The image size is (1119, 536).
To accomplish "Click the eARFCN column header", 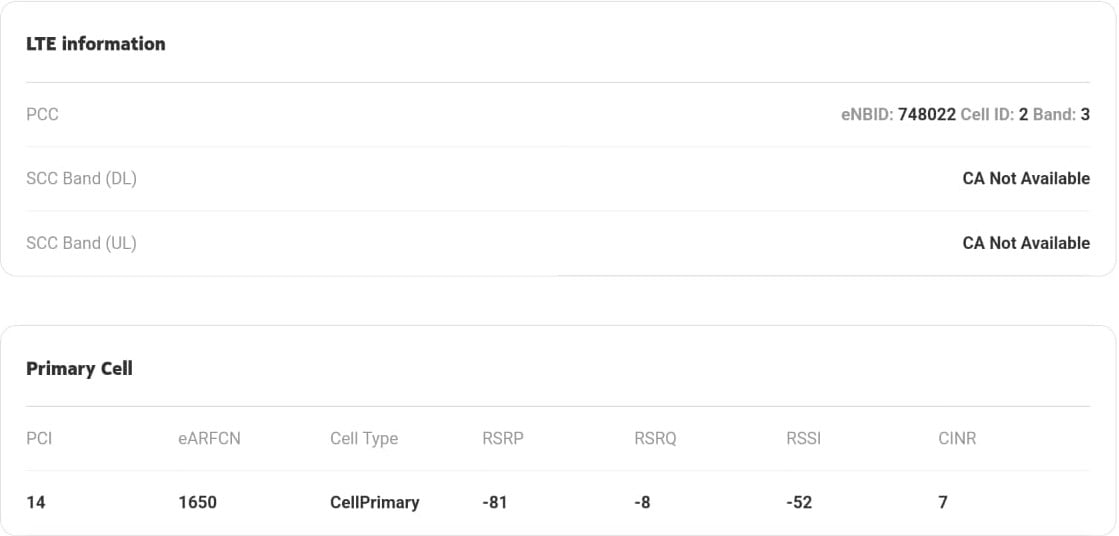I will 209,438.
